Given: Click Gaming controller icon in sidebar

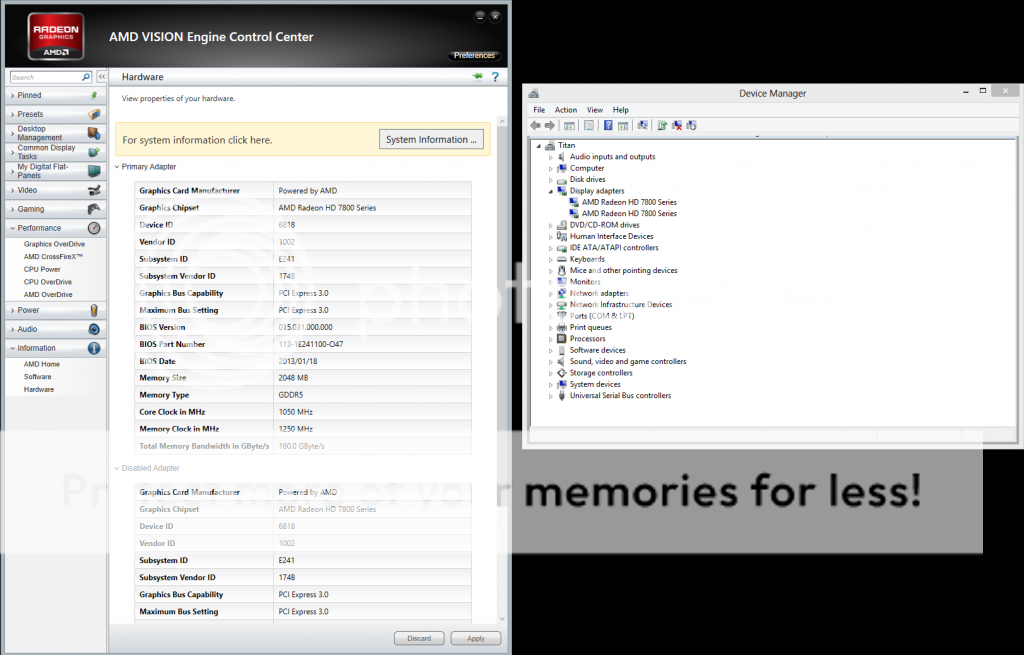Looking at the screenshot, I should tap(95, 209).
